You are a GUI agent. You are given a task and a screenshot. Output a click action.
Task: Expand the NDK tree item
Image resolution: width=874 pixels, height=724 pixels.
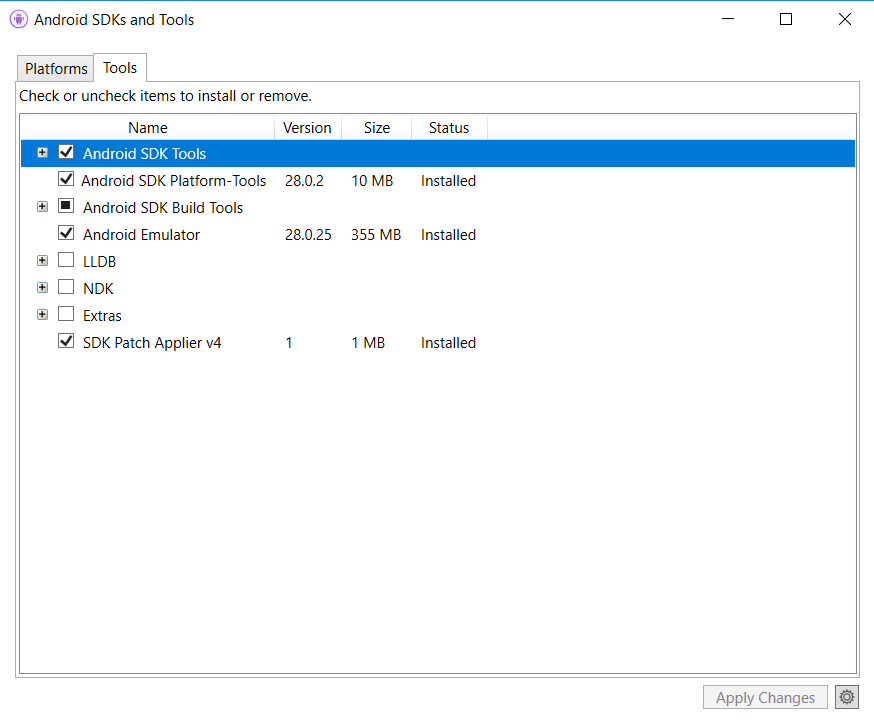[42, 287]
